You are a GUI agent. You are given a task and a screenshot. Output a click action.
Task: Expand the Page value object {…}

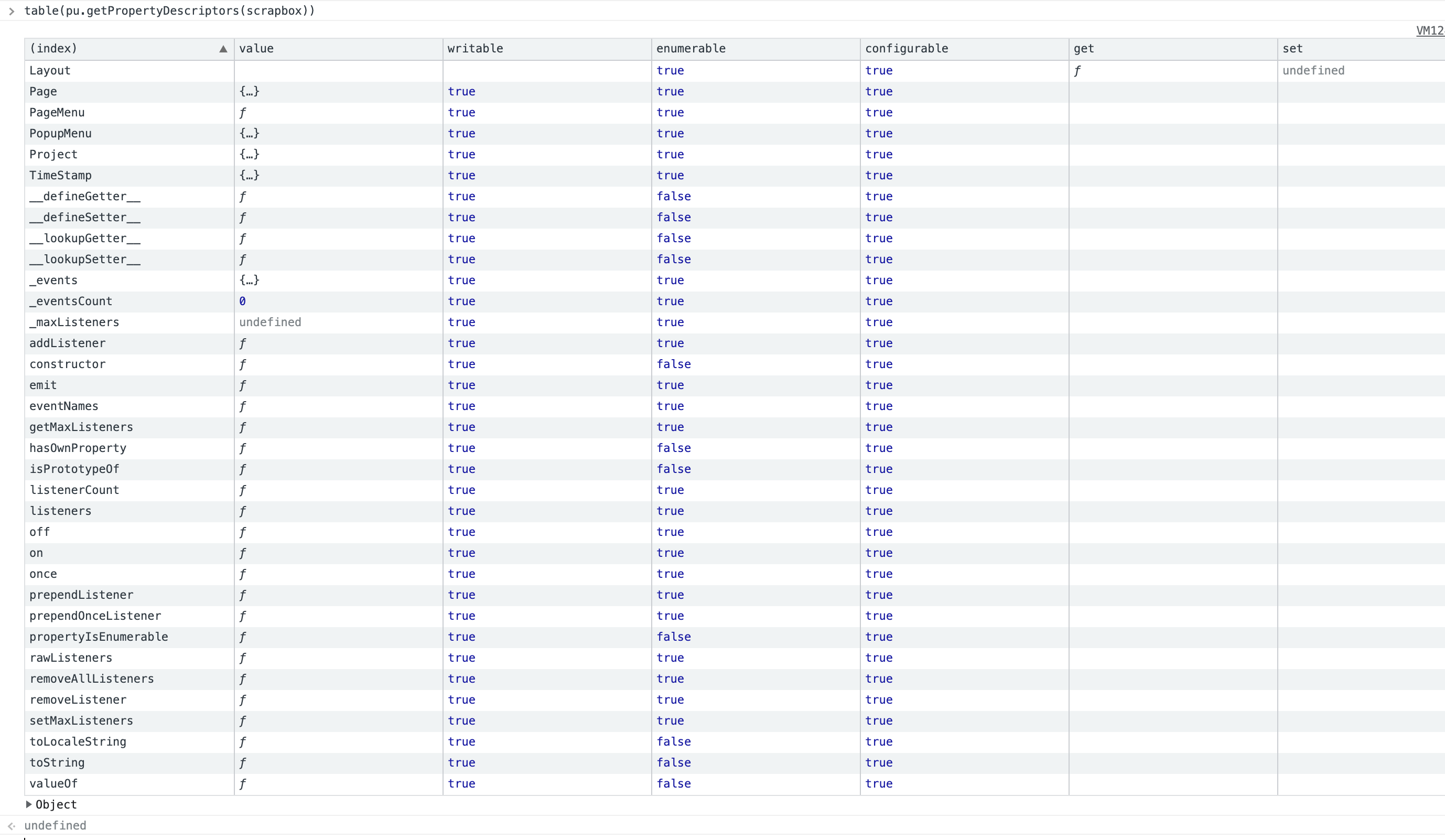point(249,92)
